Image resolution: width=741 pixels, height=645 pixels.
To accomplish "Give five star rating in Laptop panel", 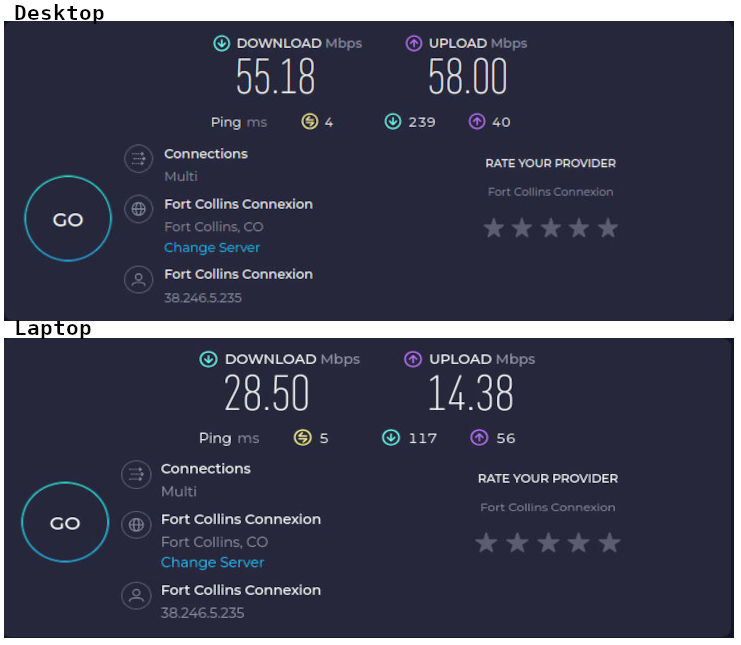I will 610,543.
